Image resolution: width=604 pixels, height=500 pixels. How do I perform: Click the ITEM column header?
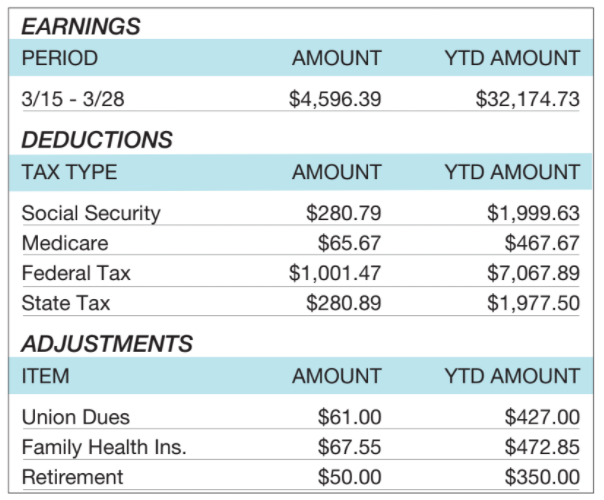(45, 376)
